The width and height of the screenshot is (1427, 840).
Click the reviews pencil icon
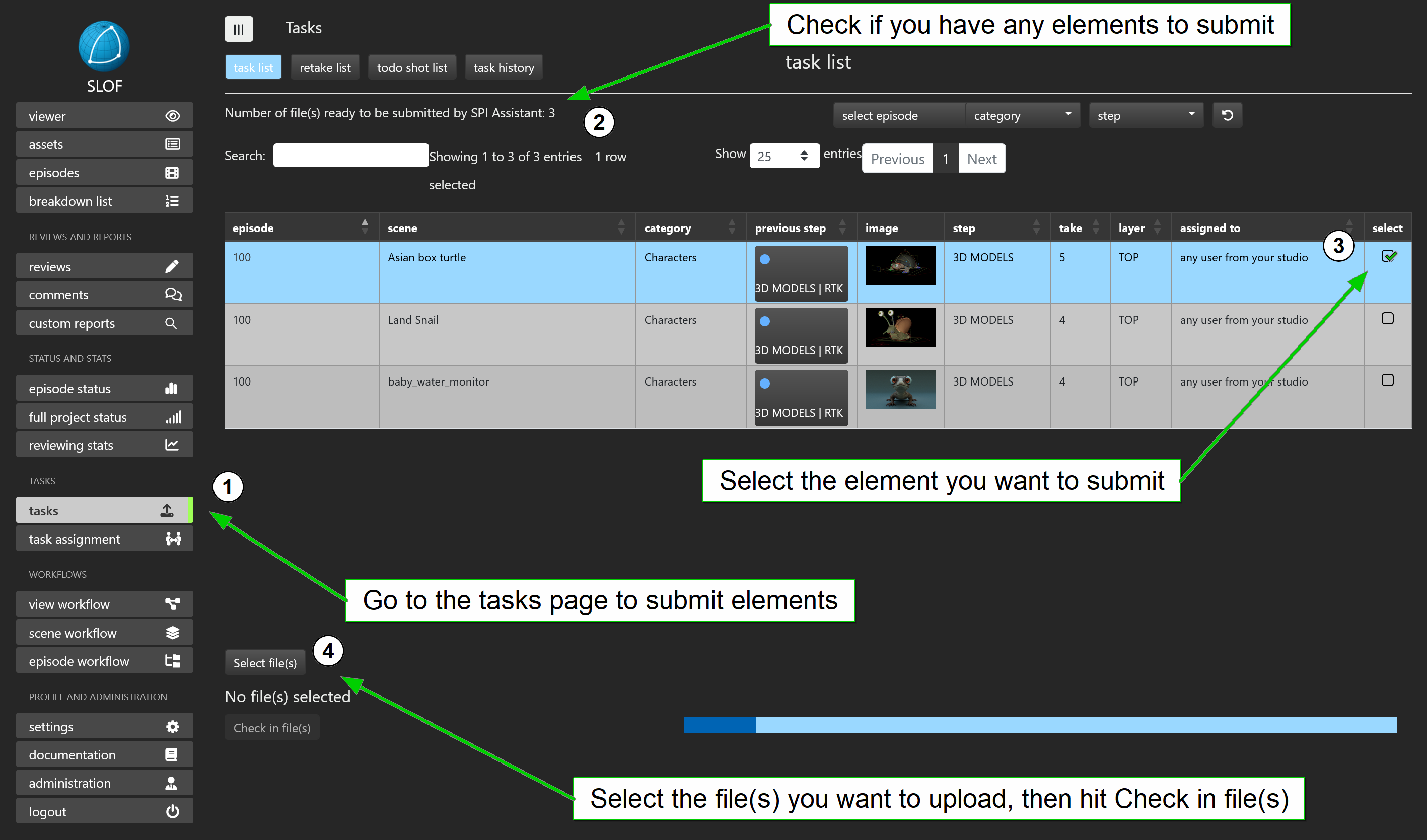click(x=172, y=267)
